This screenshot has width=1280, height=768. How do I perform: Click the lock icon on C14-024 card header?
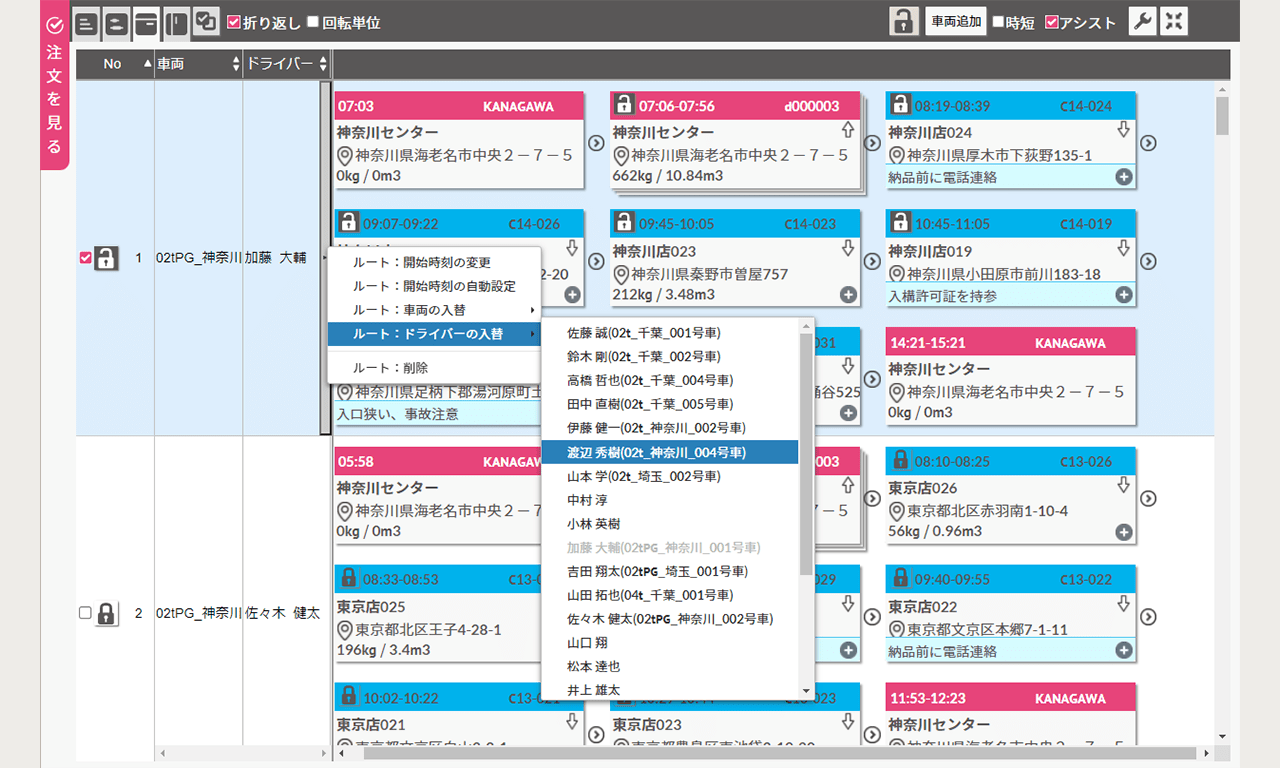(x=900, y=104)
